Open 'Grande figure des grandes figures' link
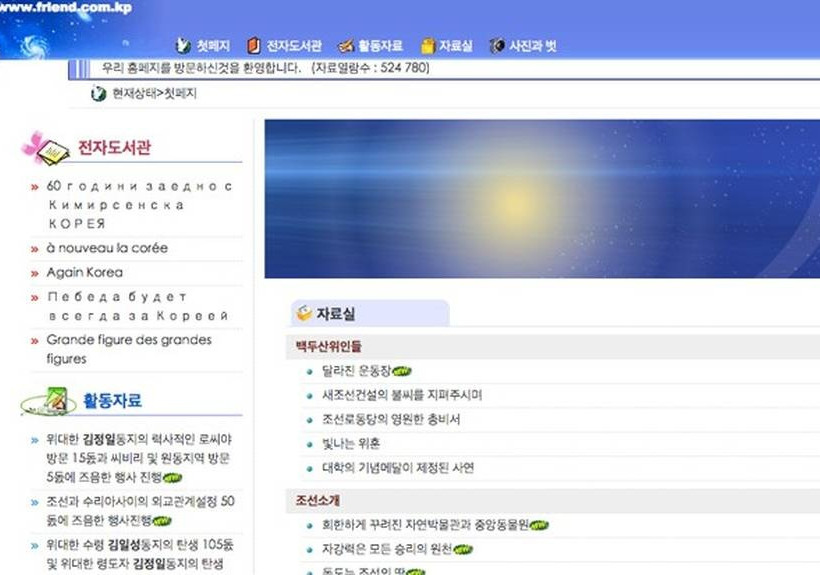Image resolution: width=820 pixels, height=575 pixels. 128,349
